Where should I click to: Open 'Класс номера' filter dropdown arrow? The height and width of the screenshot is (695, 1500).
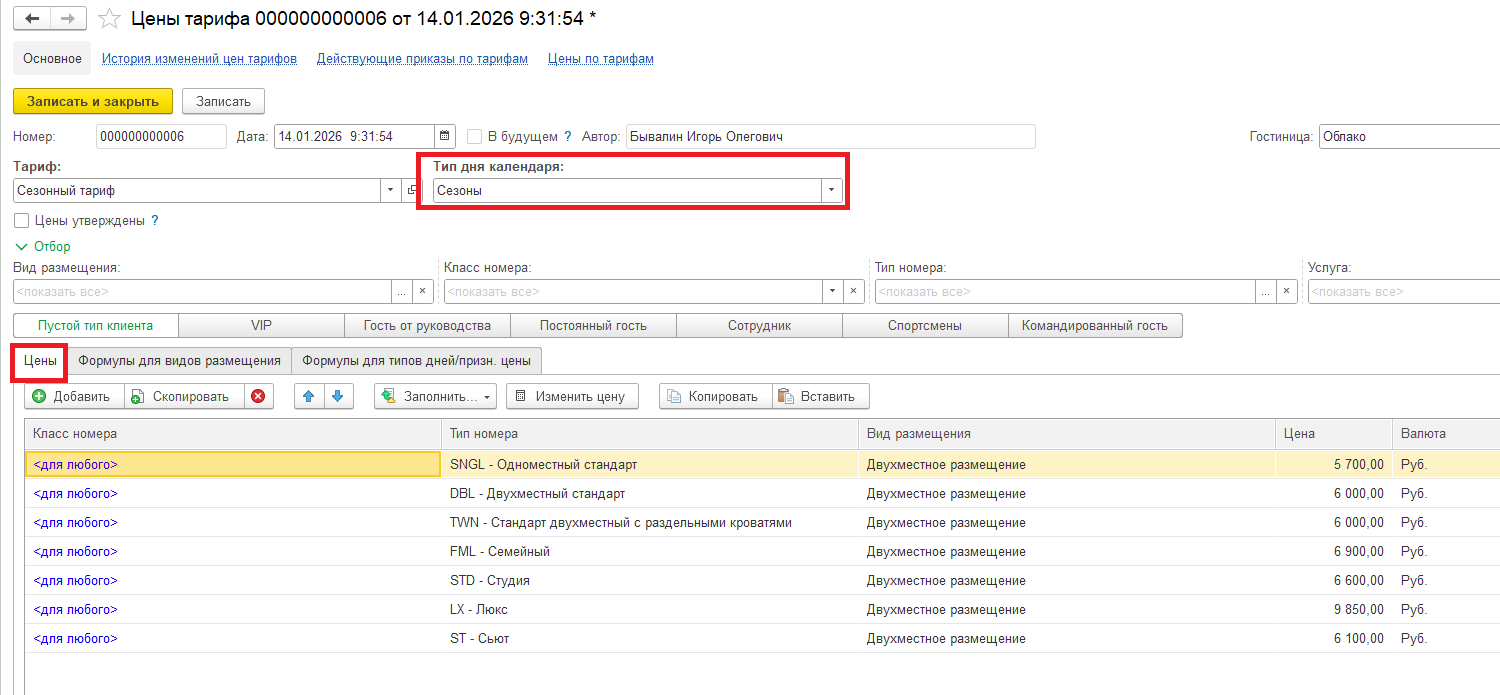click(x=832, y=291)
